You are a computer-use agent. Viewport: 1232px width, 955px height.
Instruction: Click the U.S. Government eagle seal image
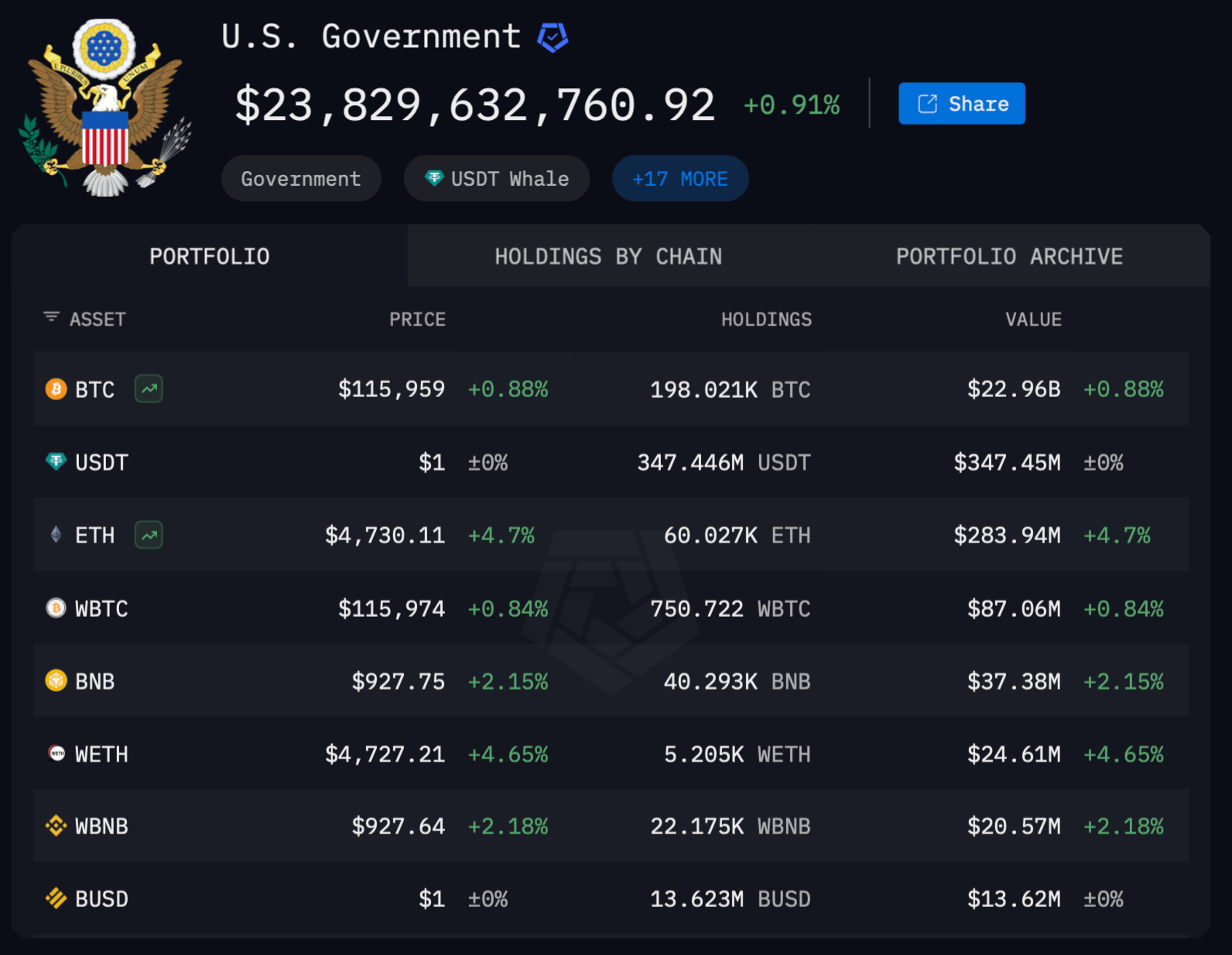point(104,108)
